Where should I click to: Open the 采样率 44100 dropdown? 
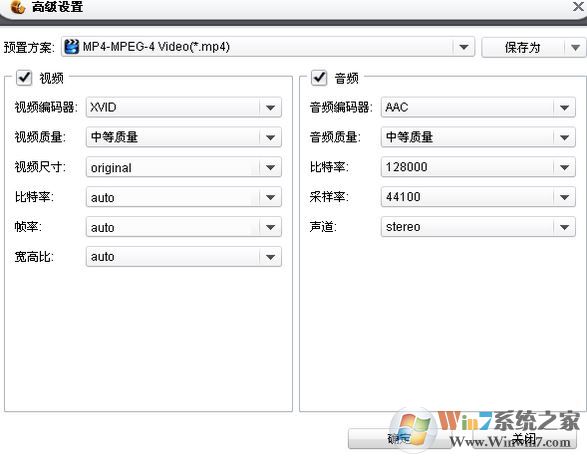[478, 197]
